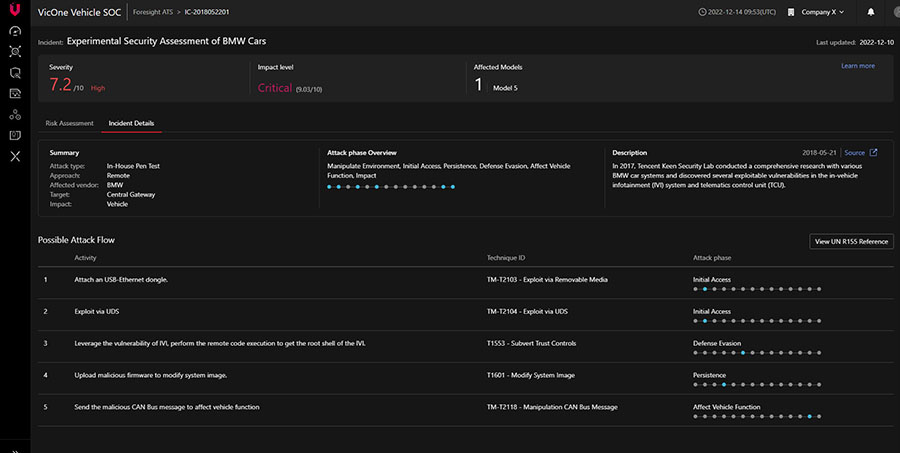
Task: Click the VicOne Vehicle SOC title
Action: coord(79,12)
